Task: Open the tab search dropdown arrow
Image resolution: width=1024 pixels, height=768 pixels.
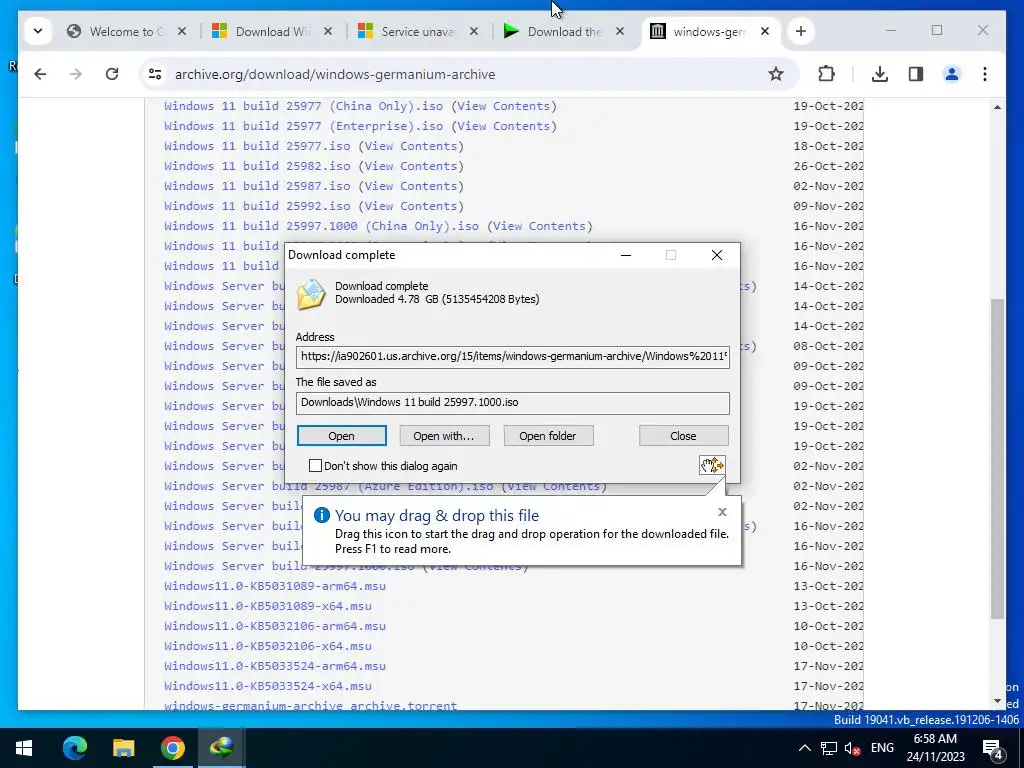Action: point(38,31)
